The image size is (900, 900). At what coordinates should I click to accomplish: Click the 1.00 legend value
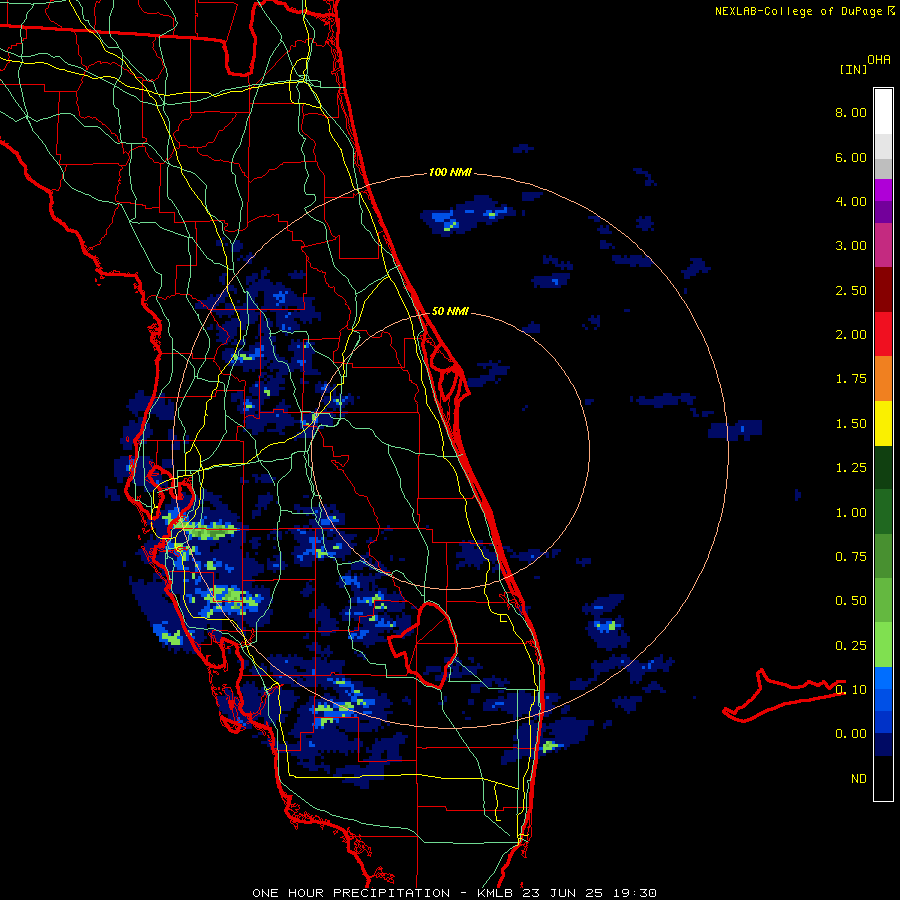coord(851,513)
